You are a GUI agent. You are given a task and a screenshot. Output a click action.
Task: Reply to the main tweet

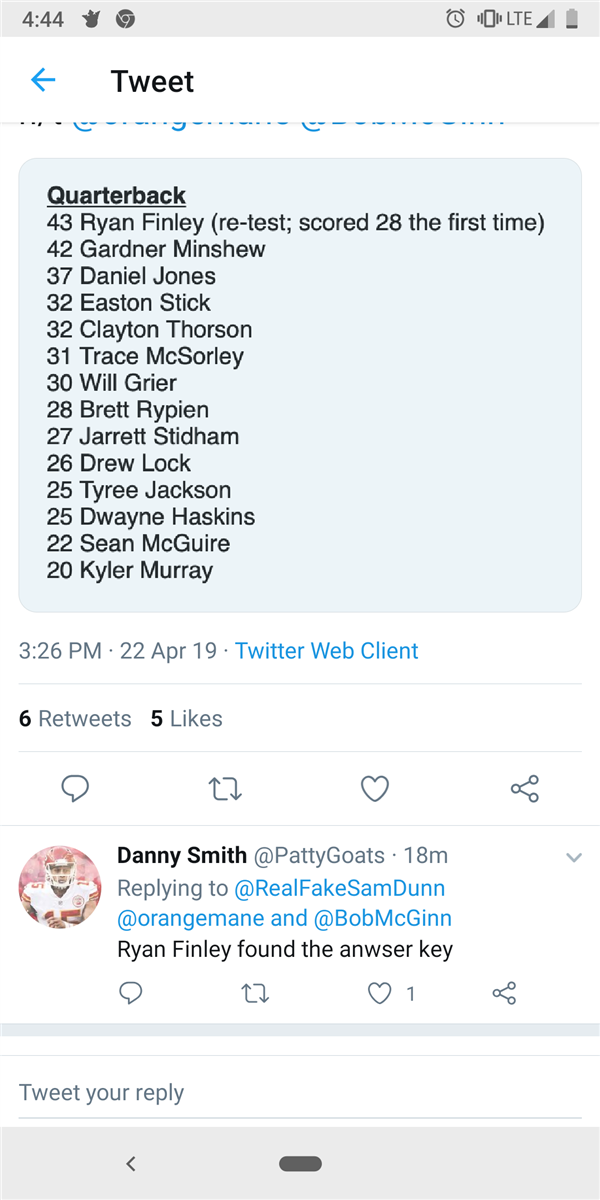coord(75,790)
